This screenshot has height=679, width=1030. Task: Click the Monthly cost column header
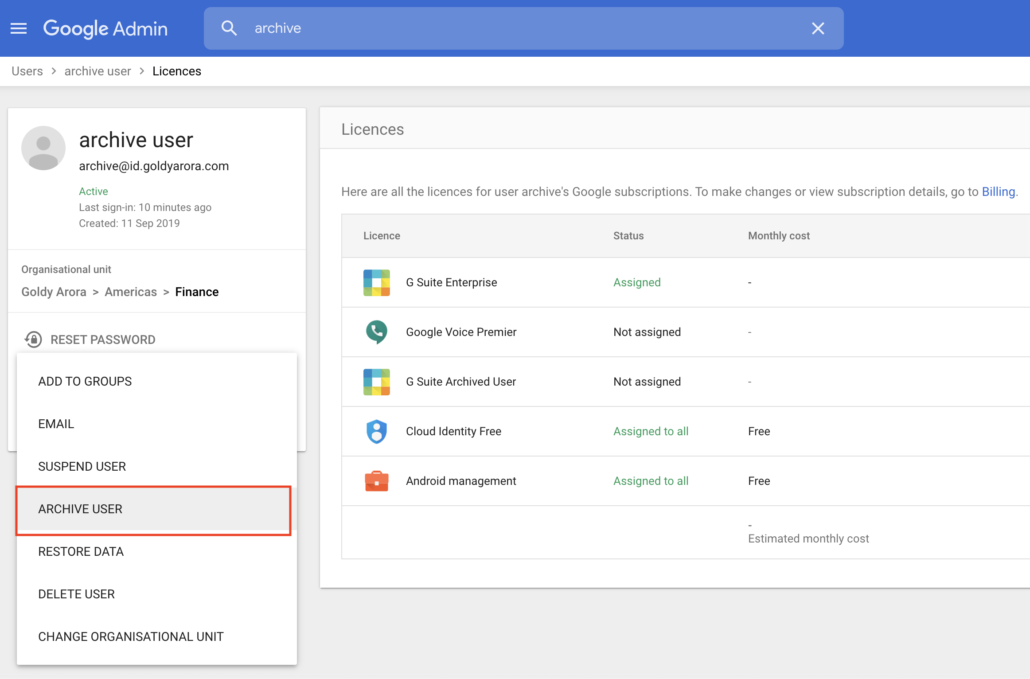(x=778, y=236)
